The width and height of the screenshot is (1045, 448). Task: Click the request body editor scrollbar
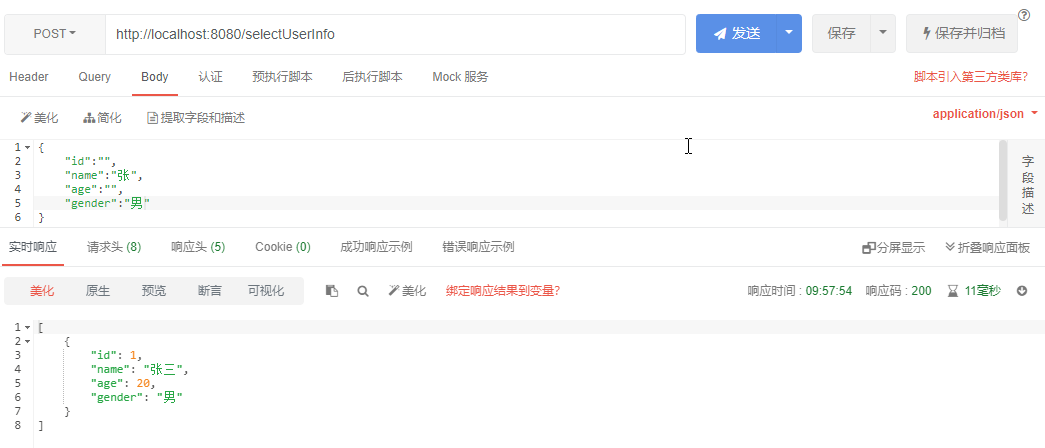point(1003,180)
